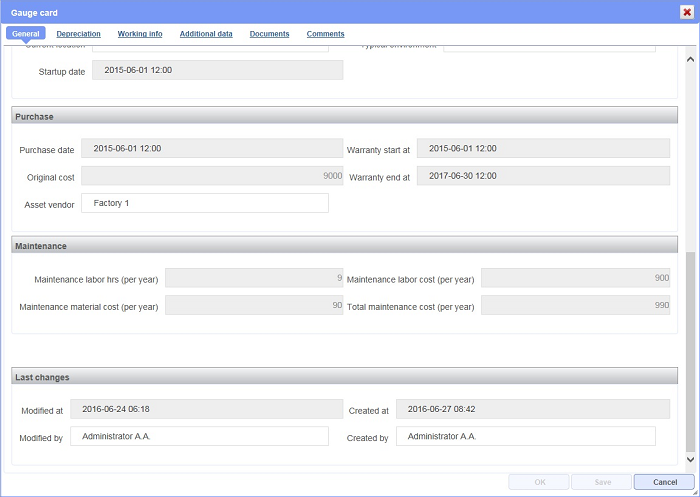Click the Maintenance labor hrs (per year) label
This screenshot has height=497, width=700.
(96, 280)
